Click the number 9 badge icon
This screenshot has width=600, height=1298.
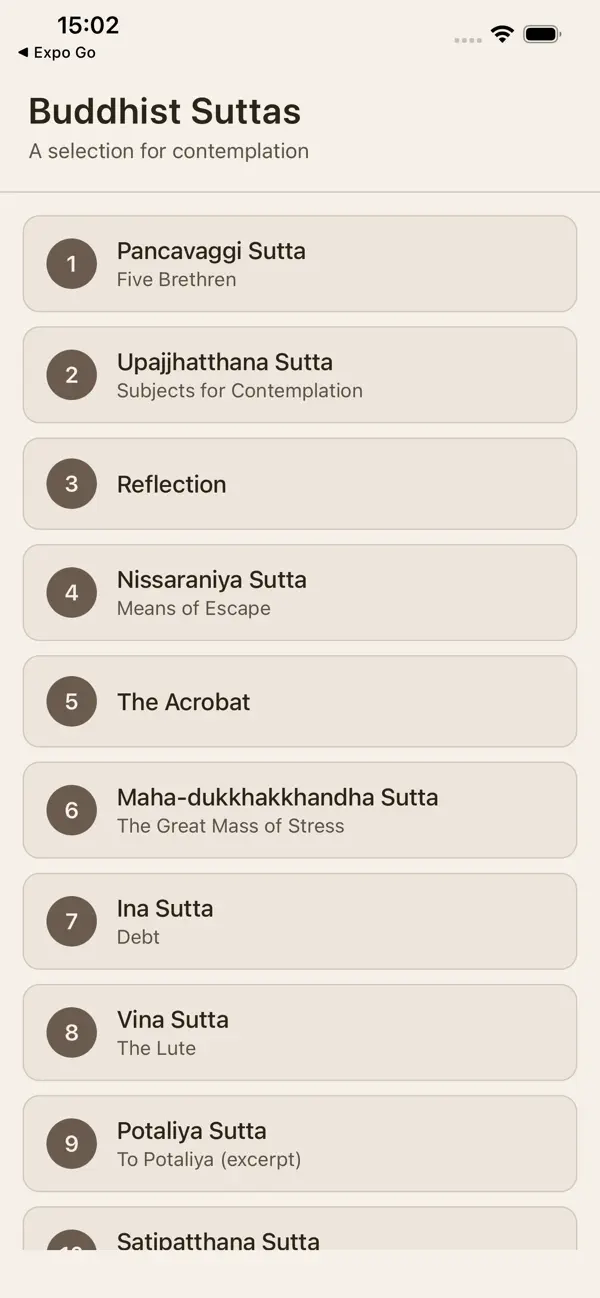click(x=71, y=1143)
